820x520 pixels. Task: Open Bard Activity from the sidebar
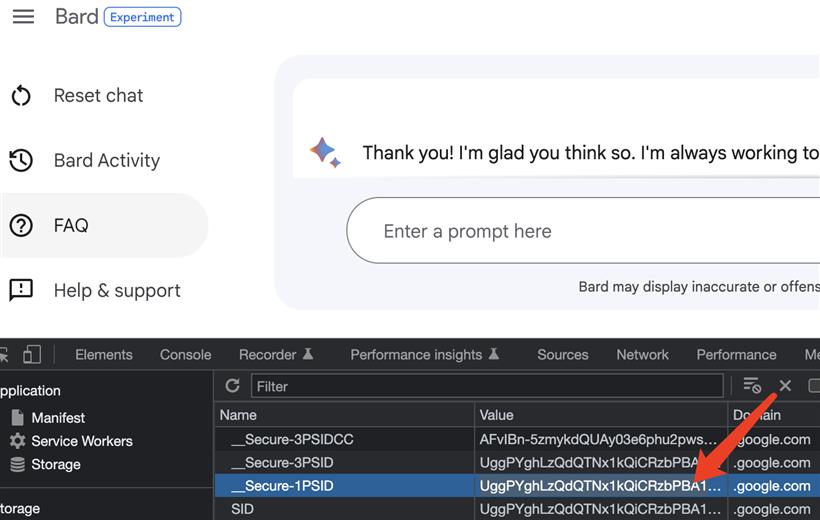click(107, 161)
